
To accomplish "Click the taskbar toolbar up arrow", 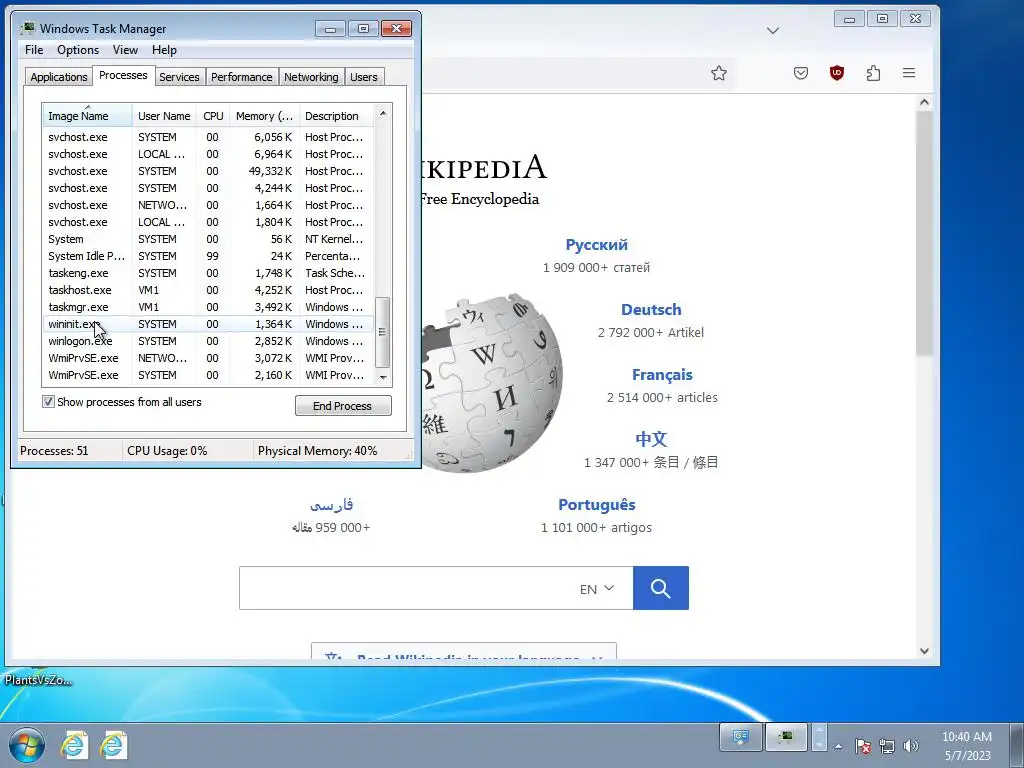I will (819, 730).
